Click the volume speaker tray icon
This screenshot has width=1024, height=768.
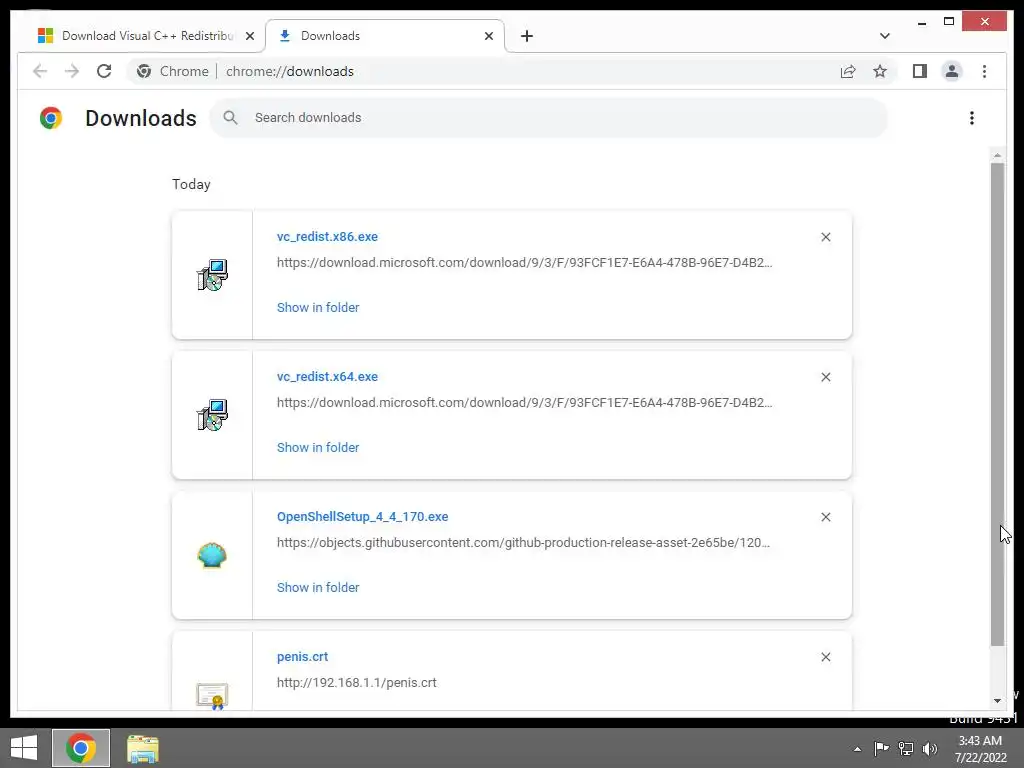tap(929, 748)
